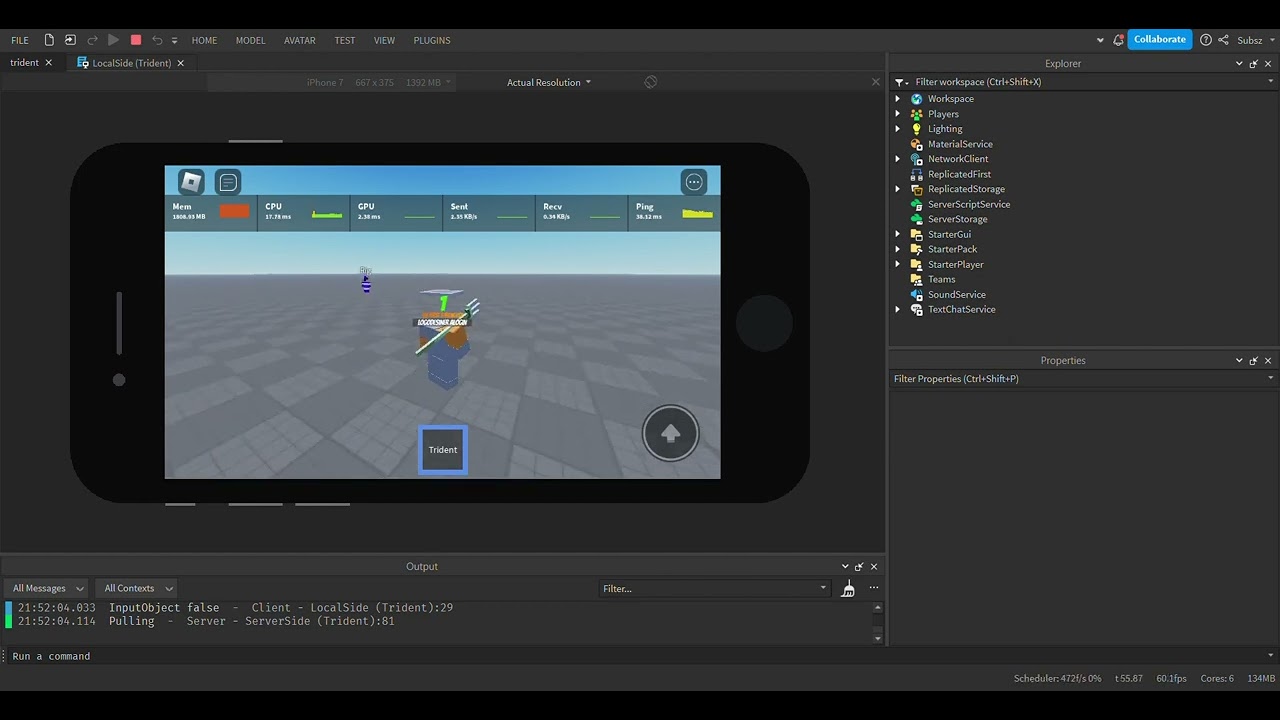Undock the Explorer panel

click(1254, 64)
